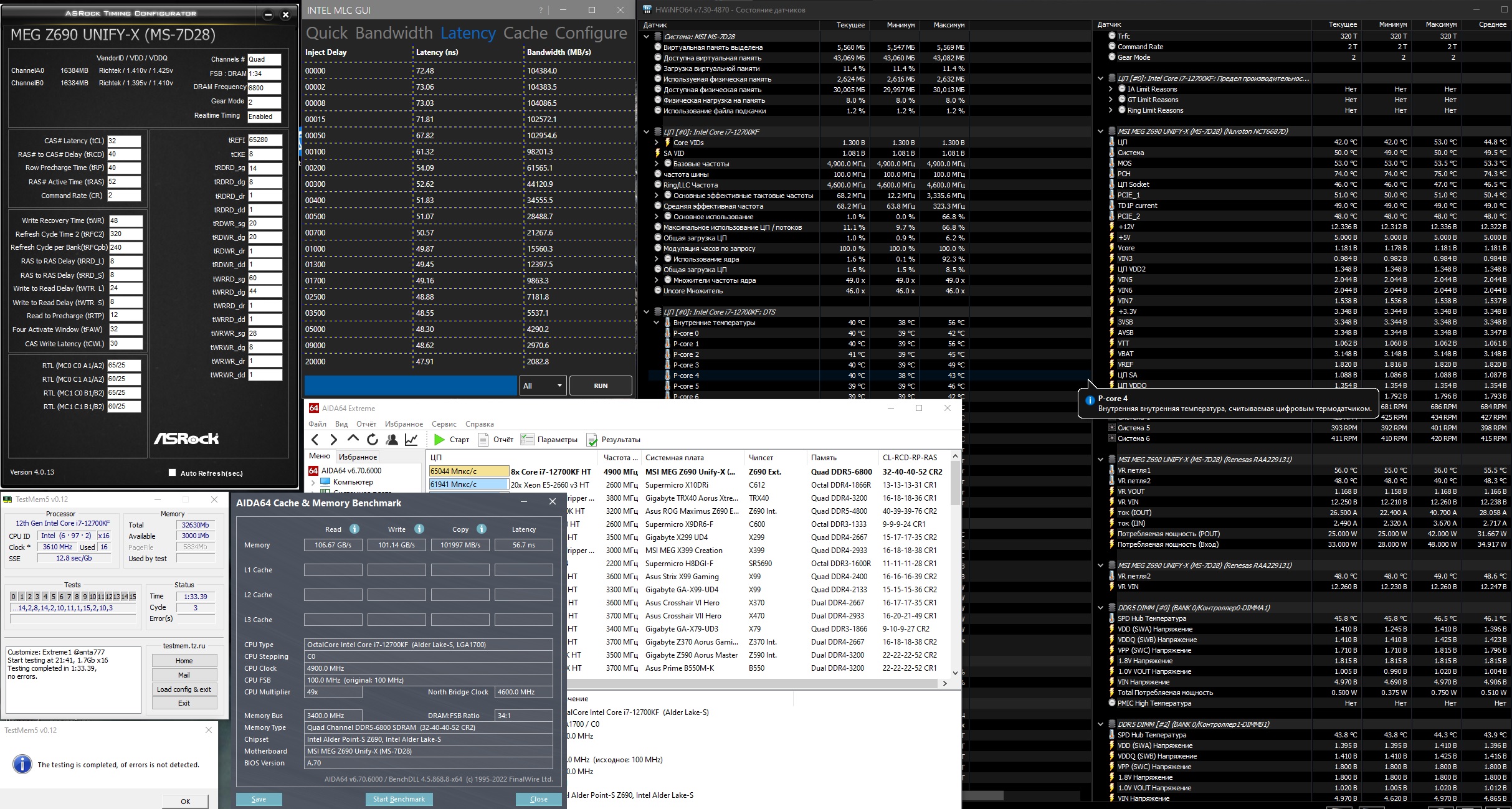Click the tREFI value input field
Image resolution: width=1512 pixels, height=809 pixels.
point(265,140)
